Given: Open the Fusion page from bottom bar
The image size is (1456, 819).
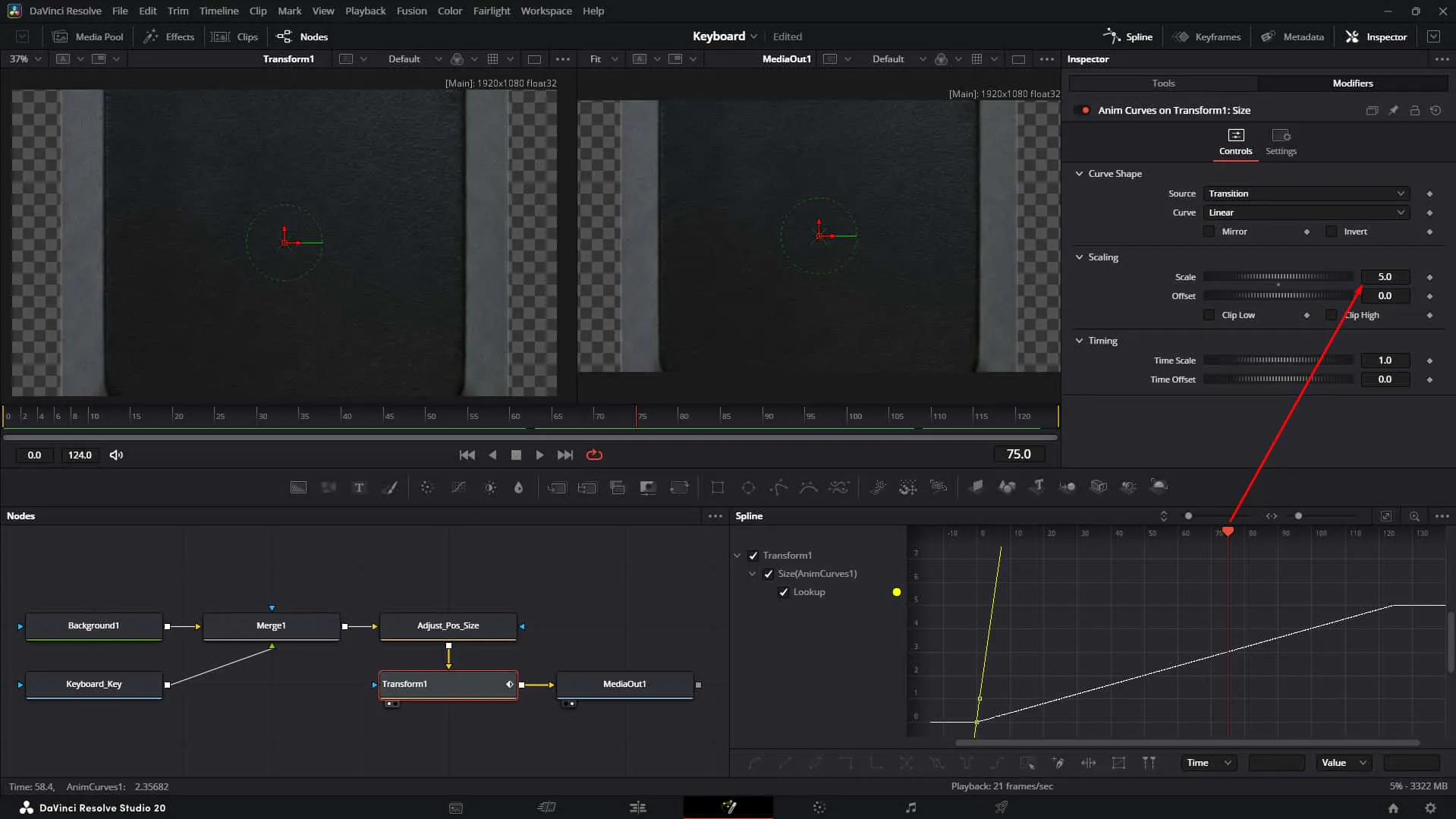Looking at the screenshot, I should tap(728, 808).
